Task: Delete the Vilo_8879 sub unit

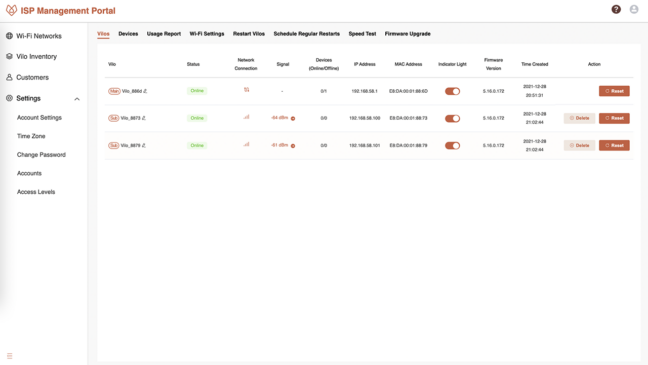Action: point(579,146)
